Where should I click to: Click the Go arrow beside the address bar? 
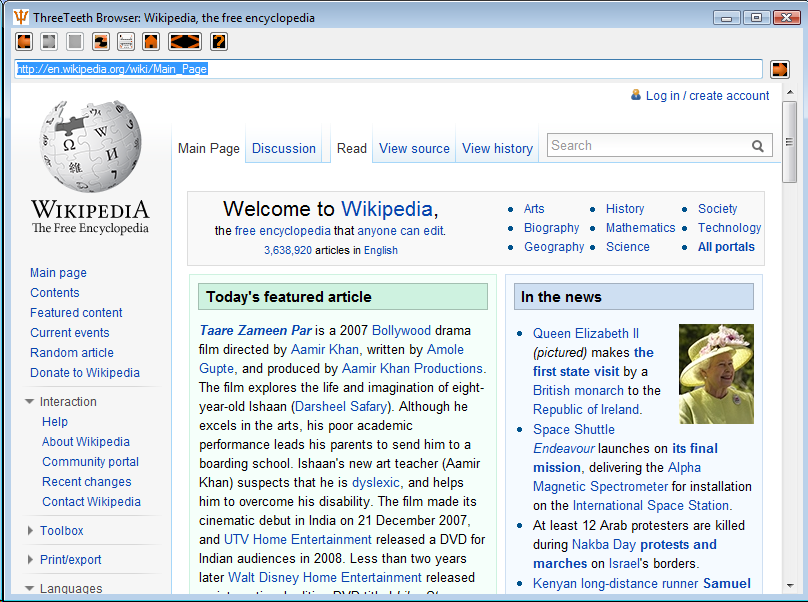coord(780,69)
